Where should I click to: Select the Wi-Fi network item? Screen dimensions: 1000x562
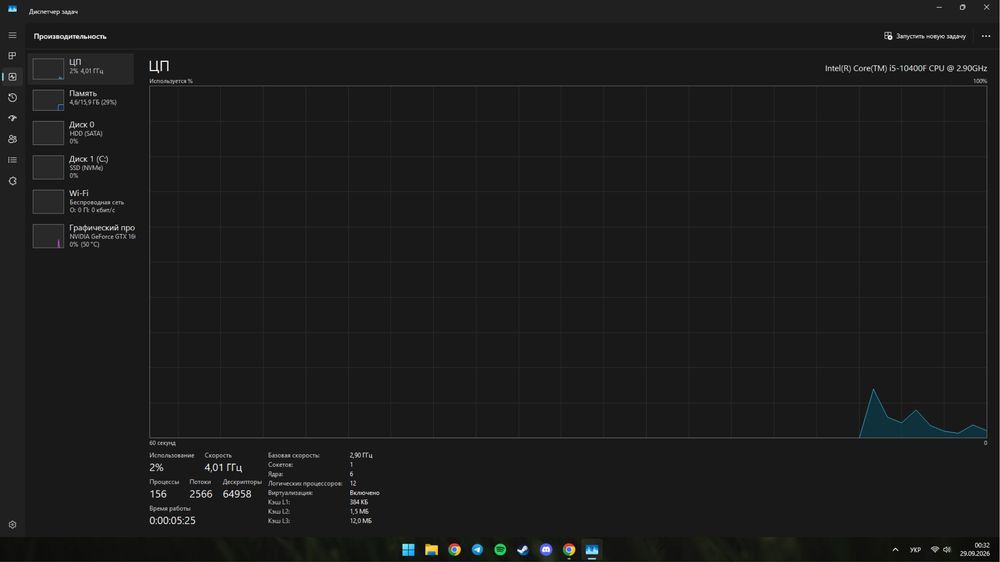tap(81, 201)
